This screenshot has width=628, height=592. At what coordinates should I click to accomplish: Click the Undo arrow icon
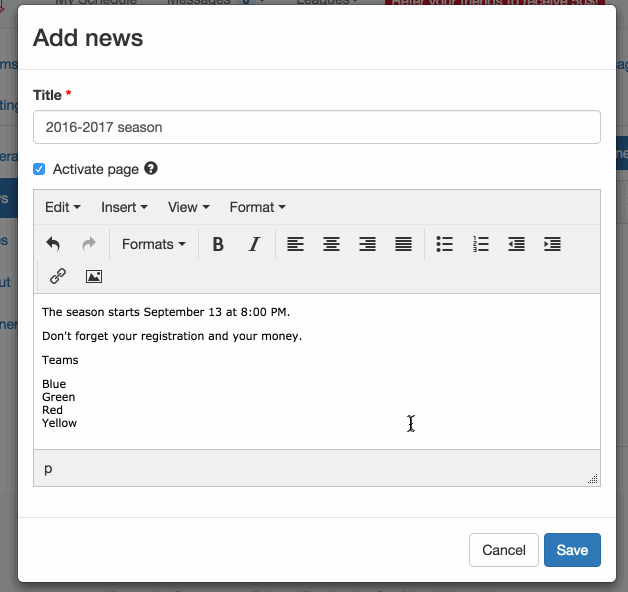(x=53, y=244)
